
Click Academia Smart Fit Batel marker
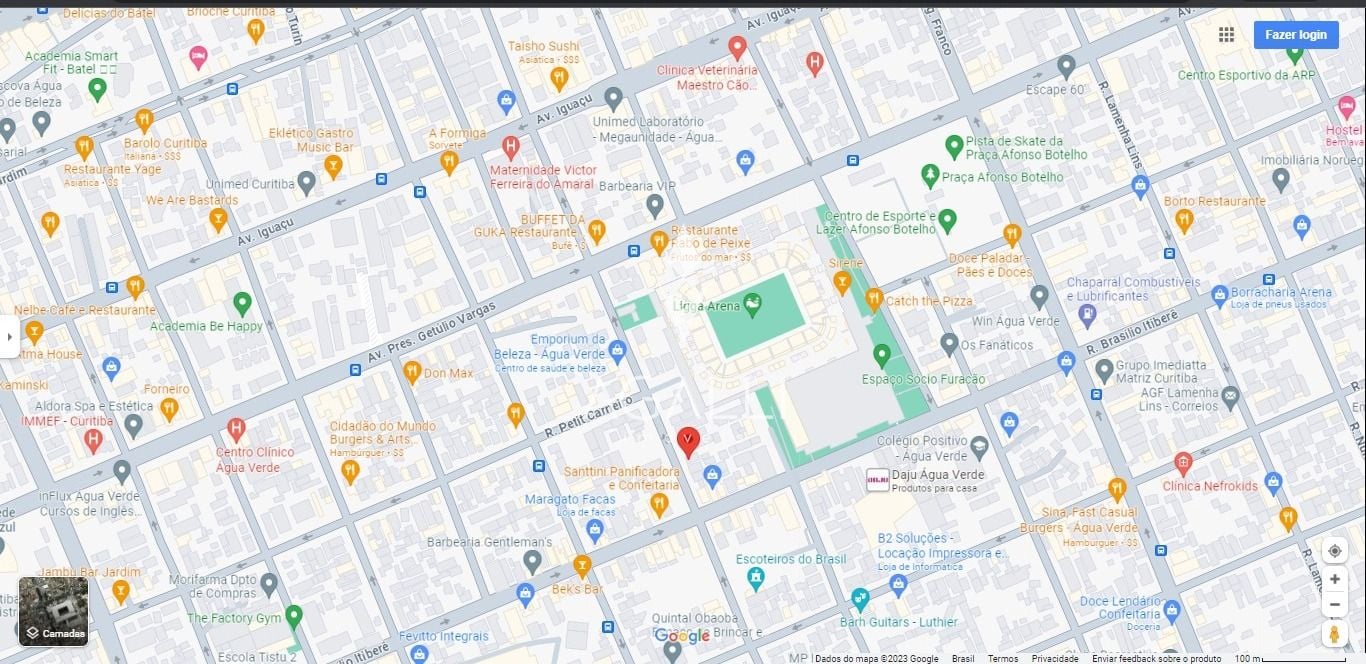[97, 89]
